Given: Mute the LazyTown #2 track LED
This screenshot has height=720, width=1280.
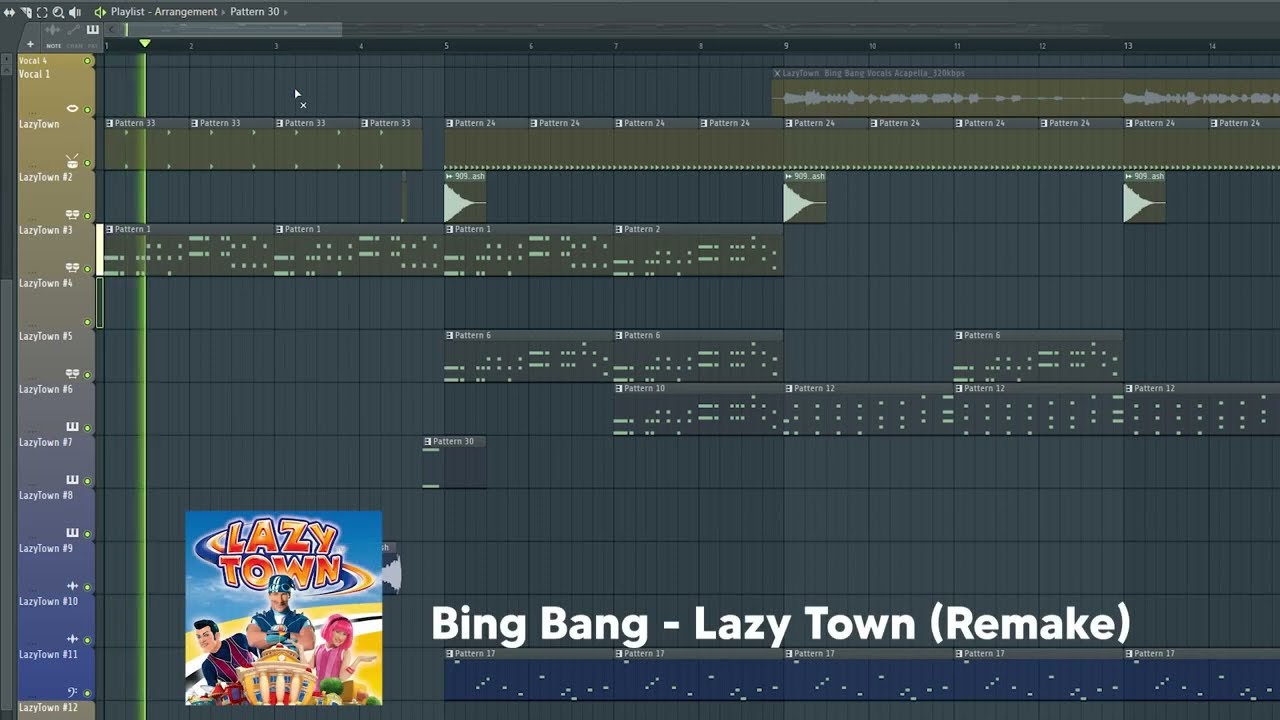Looking at the screenshot, I should coord(87,215).
